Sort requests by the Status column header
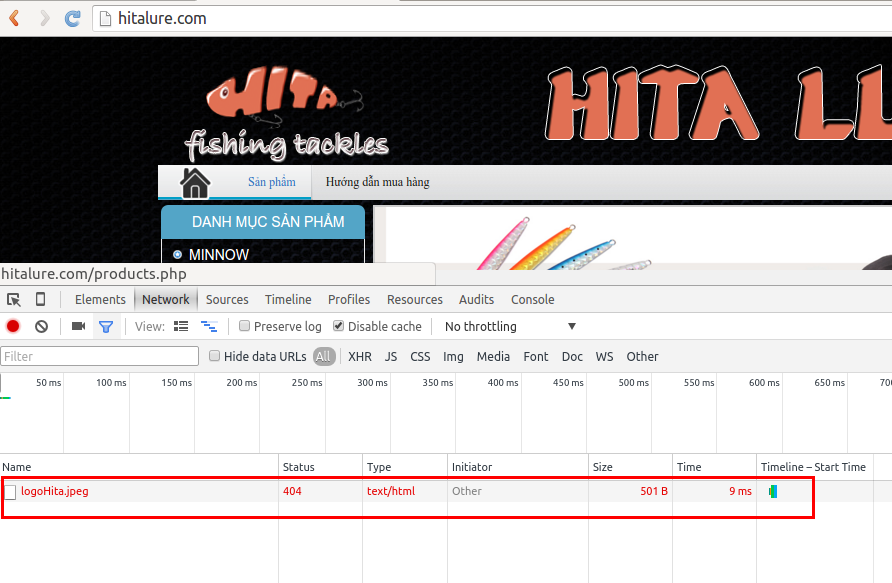892x583 pixels. 320,467
